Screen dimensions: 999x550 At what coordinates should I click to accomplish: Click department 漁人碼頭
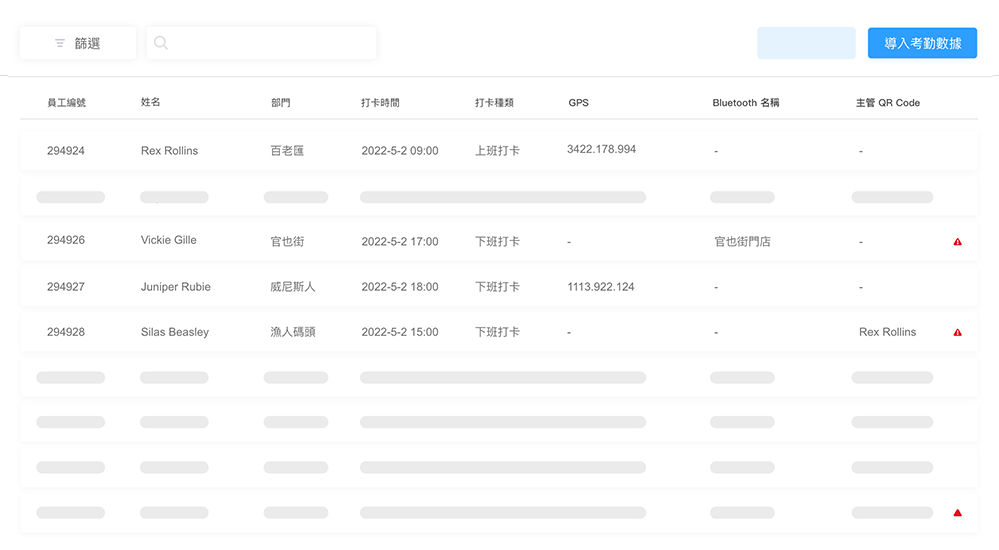(x=292, y=332)
